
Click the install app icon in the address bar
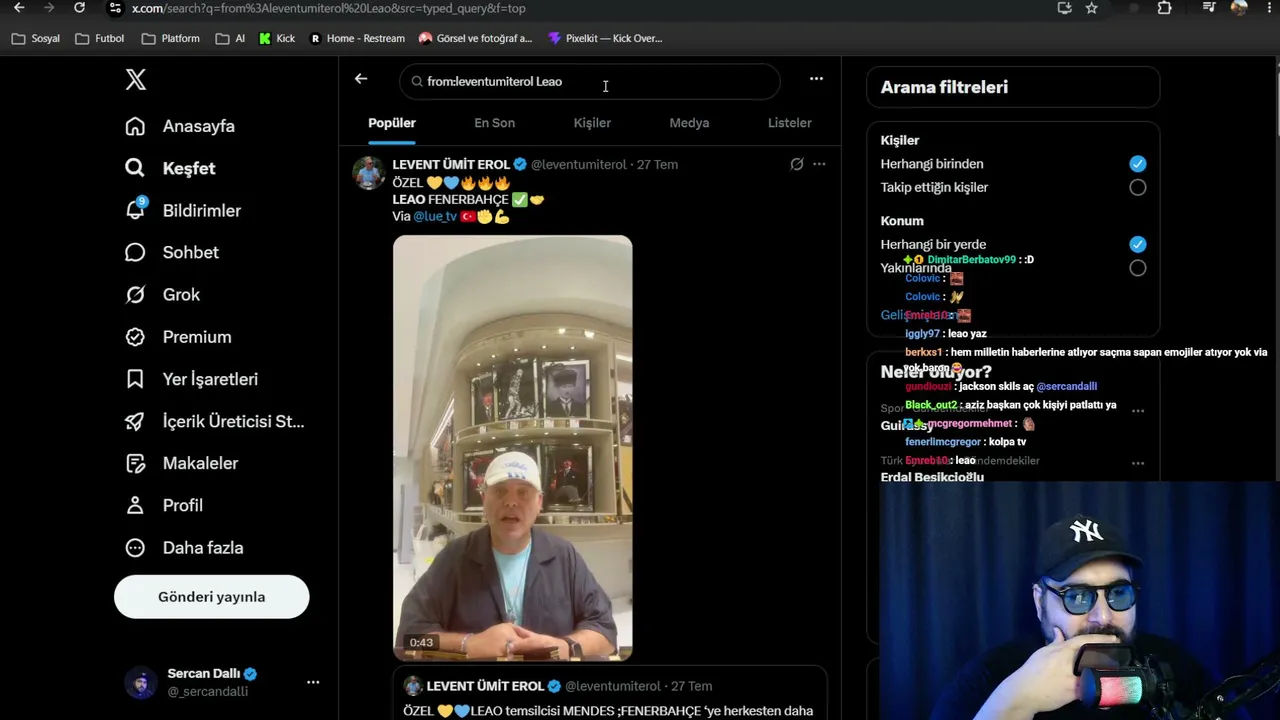coord(1064,8)
